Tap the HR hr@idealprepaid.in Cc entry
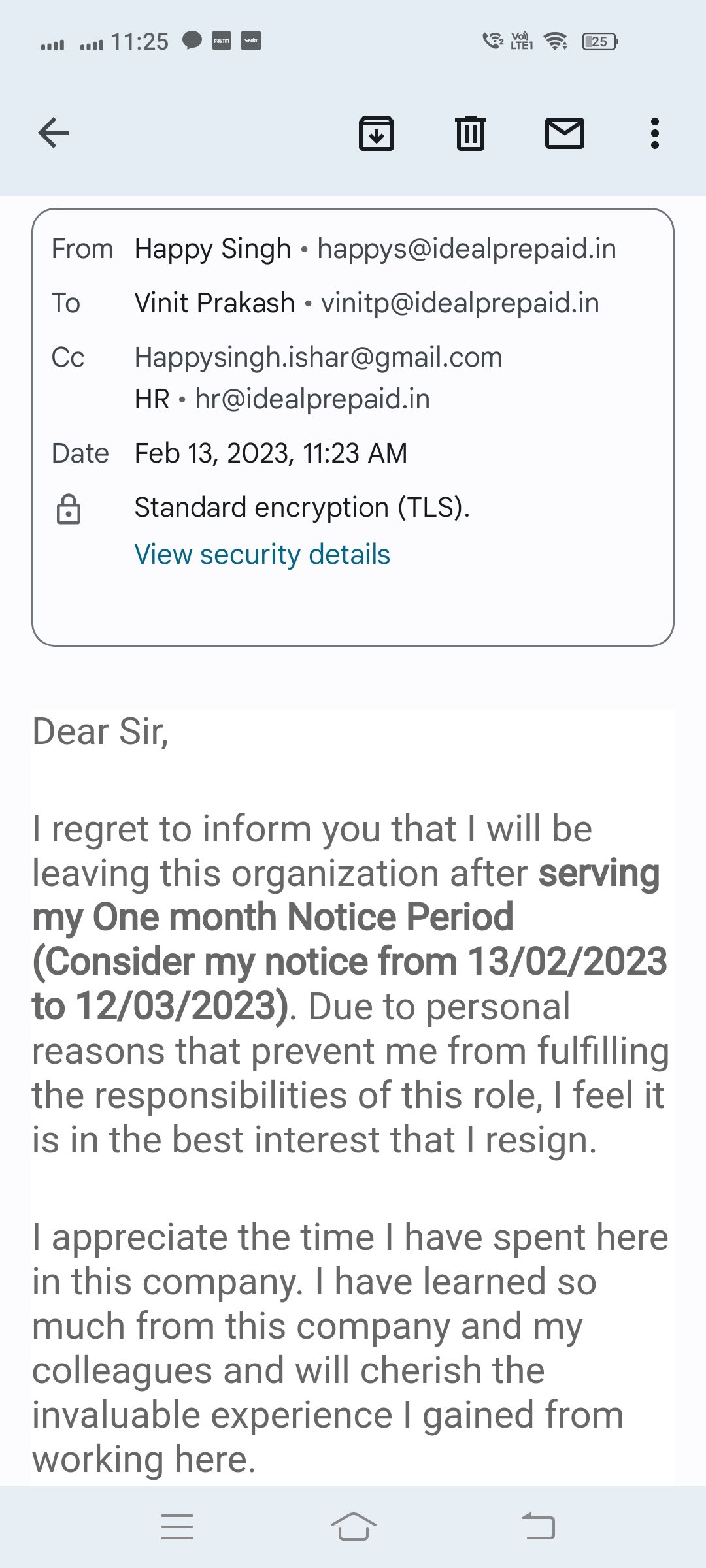The image size is (706, 1568). click(x=282, y=399)
